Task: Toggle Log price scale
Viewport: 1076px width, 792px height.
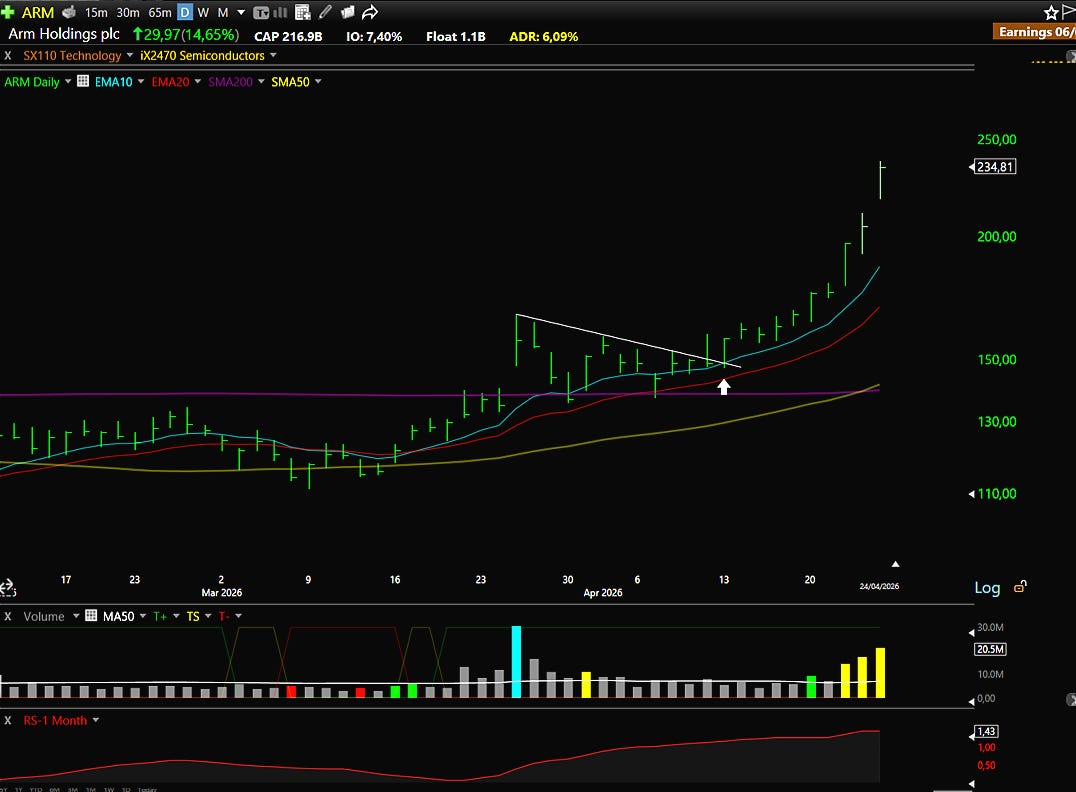Action: (987, 587)
